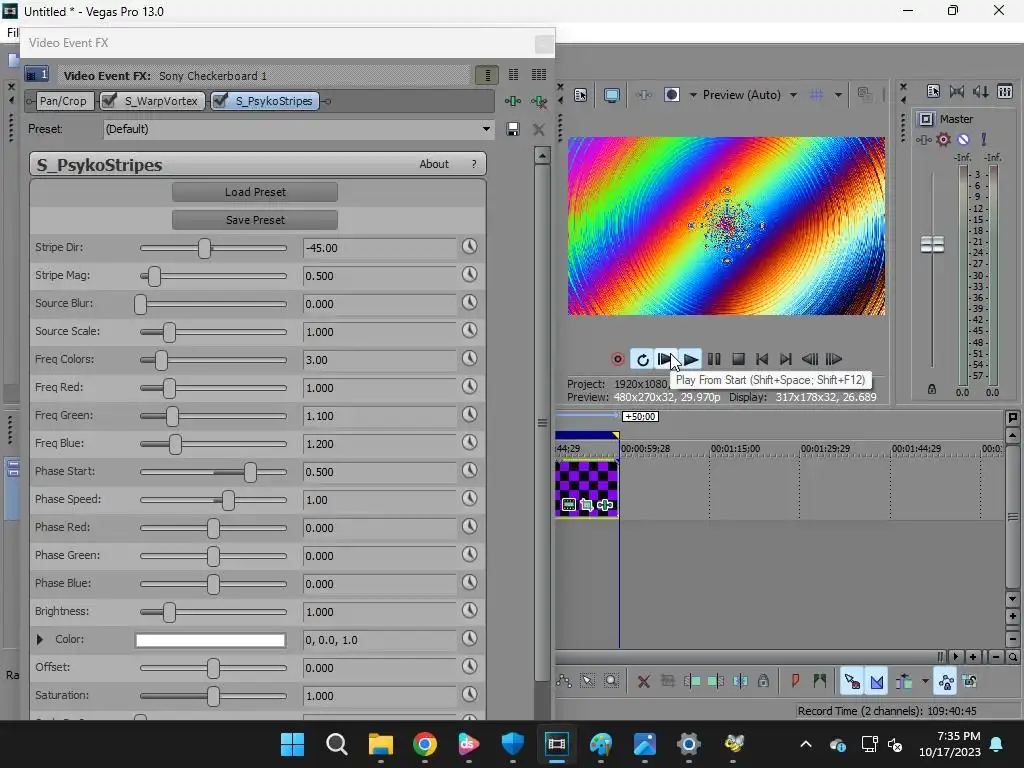Click Downmix Output icon in Master bus

point(957,91)
